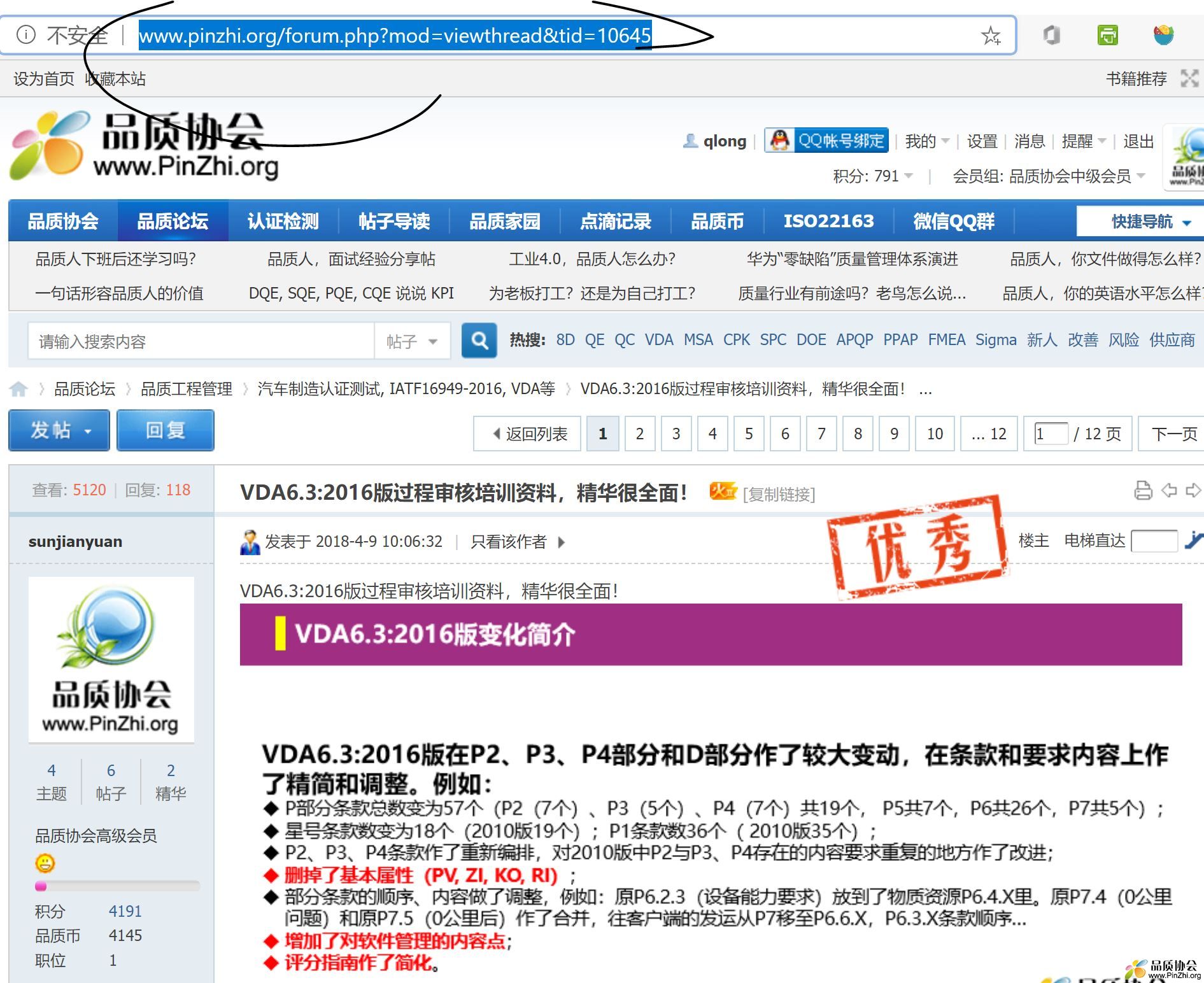Screen dimensions: 1204x983
Task: Click breadcrumb 品质工程管理
Action: (187, 389)
